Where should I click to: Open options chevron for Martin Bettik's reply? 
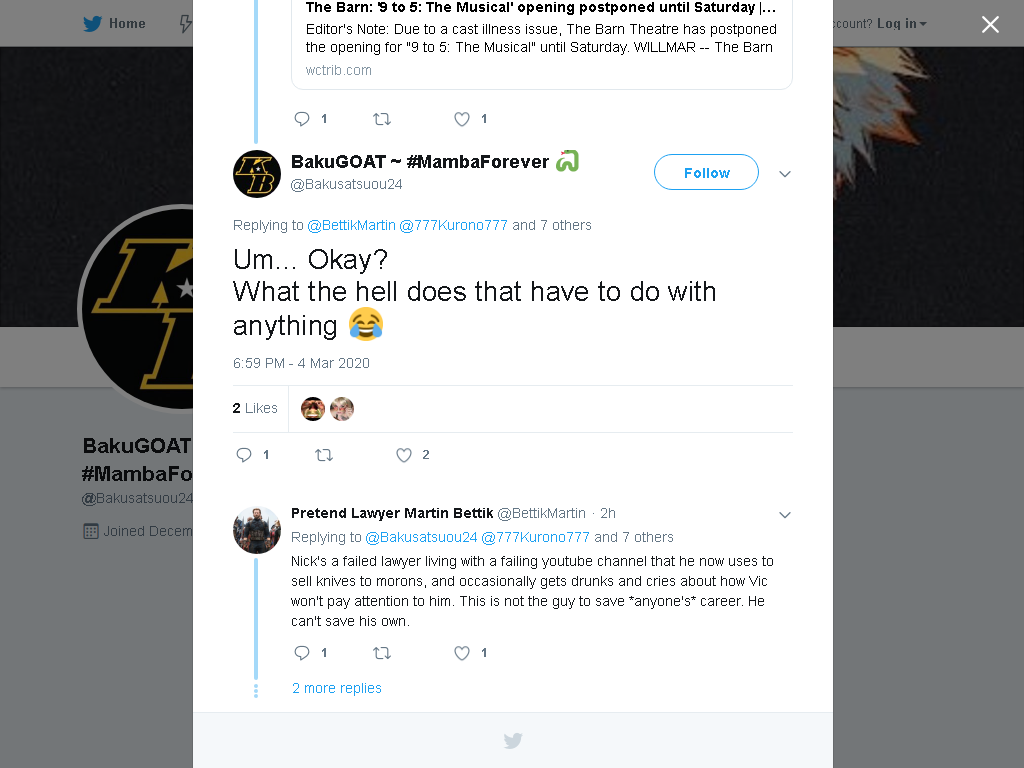(785, 515)
